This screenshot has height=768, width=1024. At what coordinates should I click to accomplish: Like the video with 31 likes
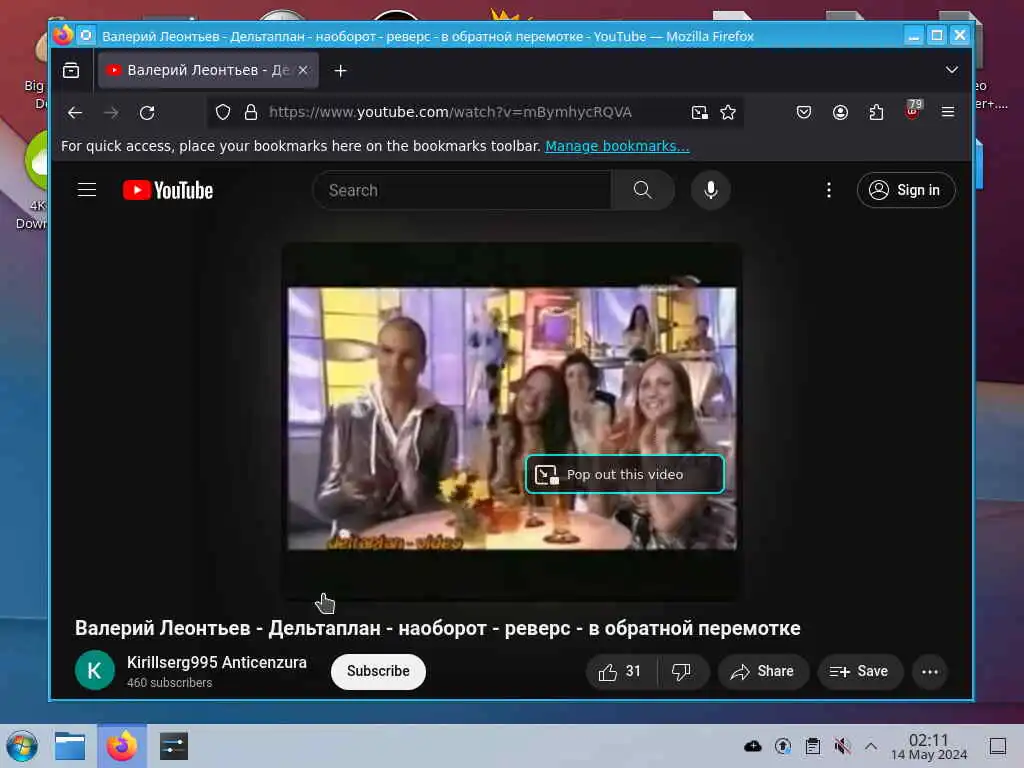pos(621,671)
